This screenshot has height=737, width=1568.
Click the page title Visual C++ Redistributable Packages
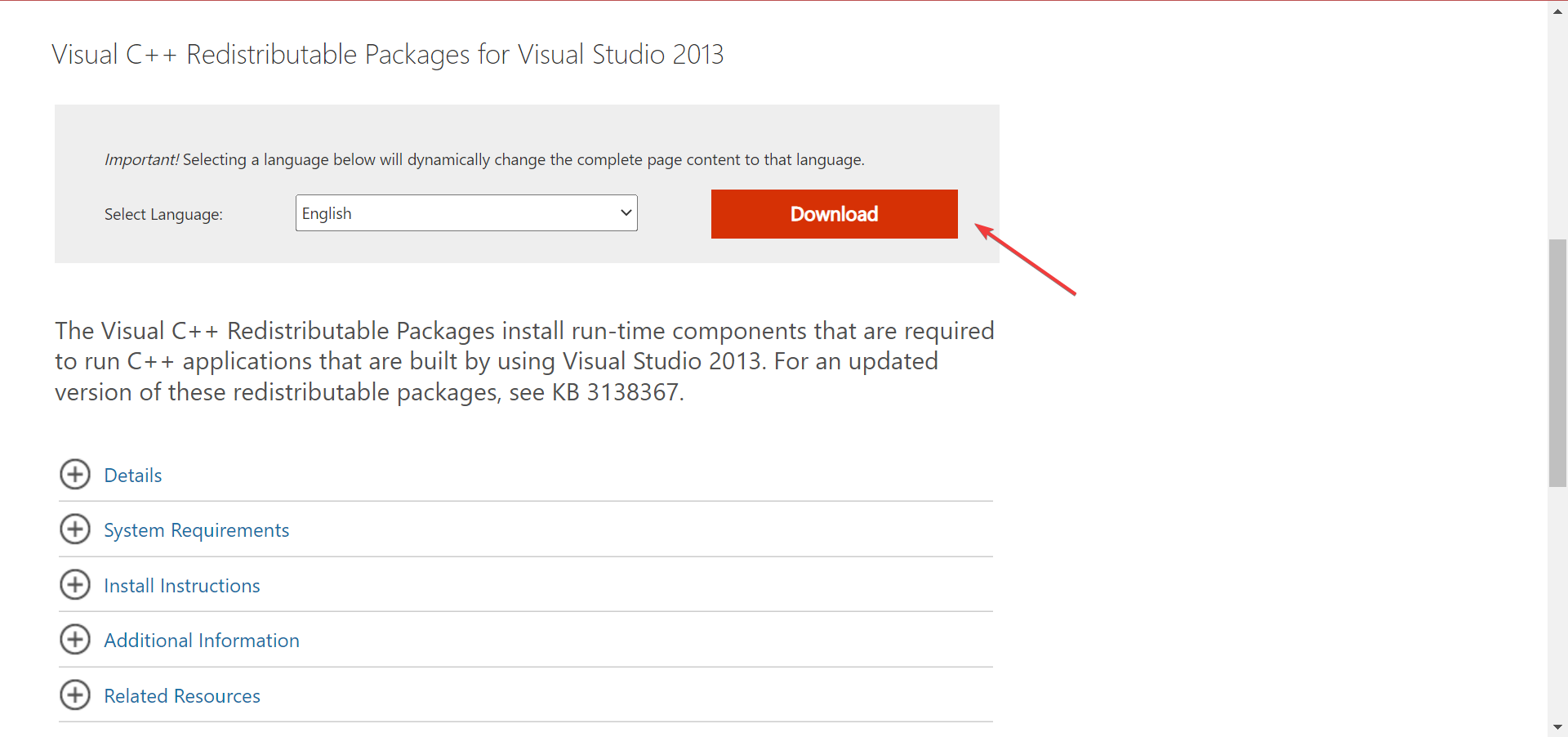tap(388, 55)
